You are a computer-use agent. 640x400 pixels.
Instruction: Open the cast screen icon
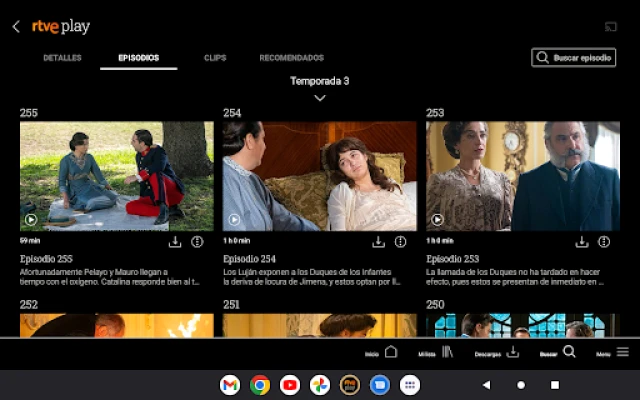click(x=611, y=27)
